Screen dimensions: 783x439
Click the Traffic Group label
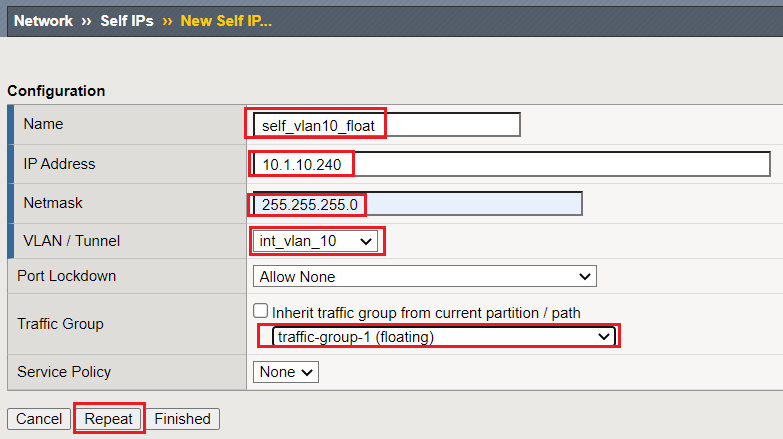[60, 324]
